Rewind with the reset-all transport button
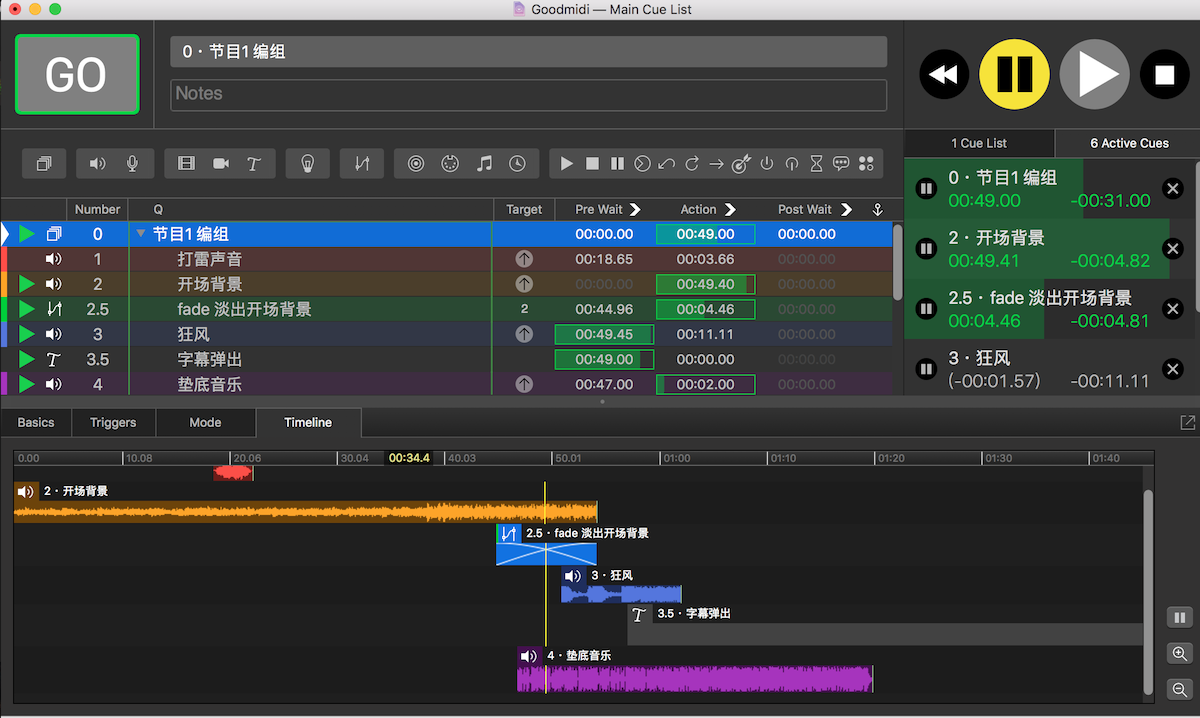The height and width of the screenshot is (718, 1200). [944, 74]
